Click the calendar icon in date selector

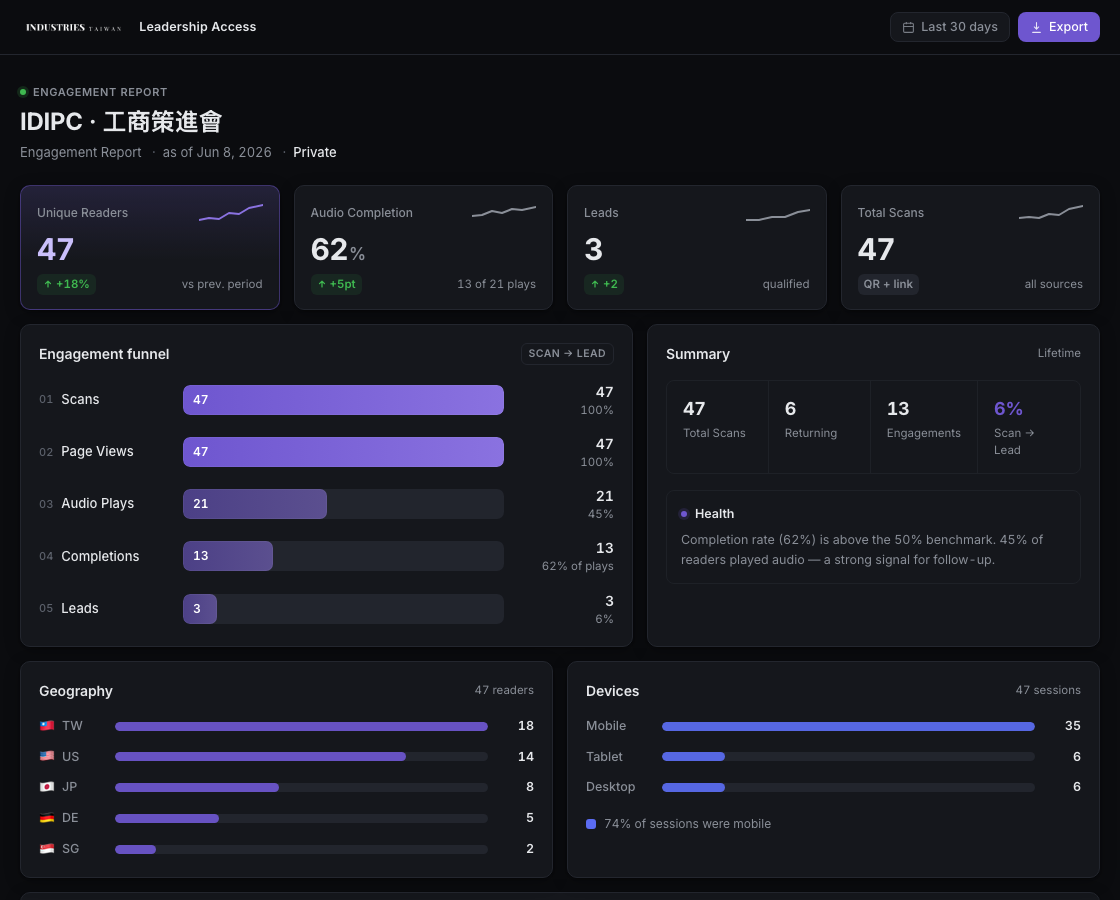[x=908, y=27]
